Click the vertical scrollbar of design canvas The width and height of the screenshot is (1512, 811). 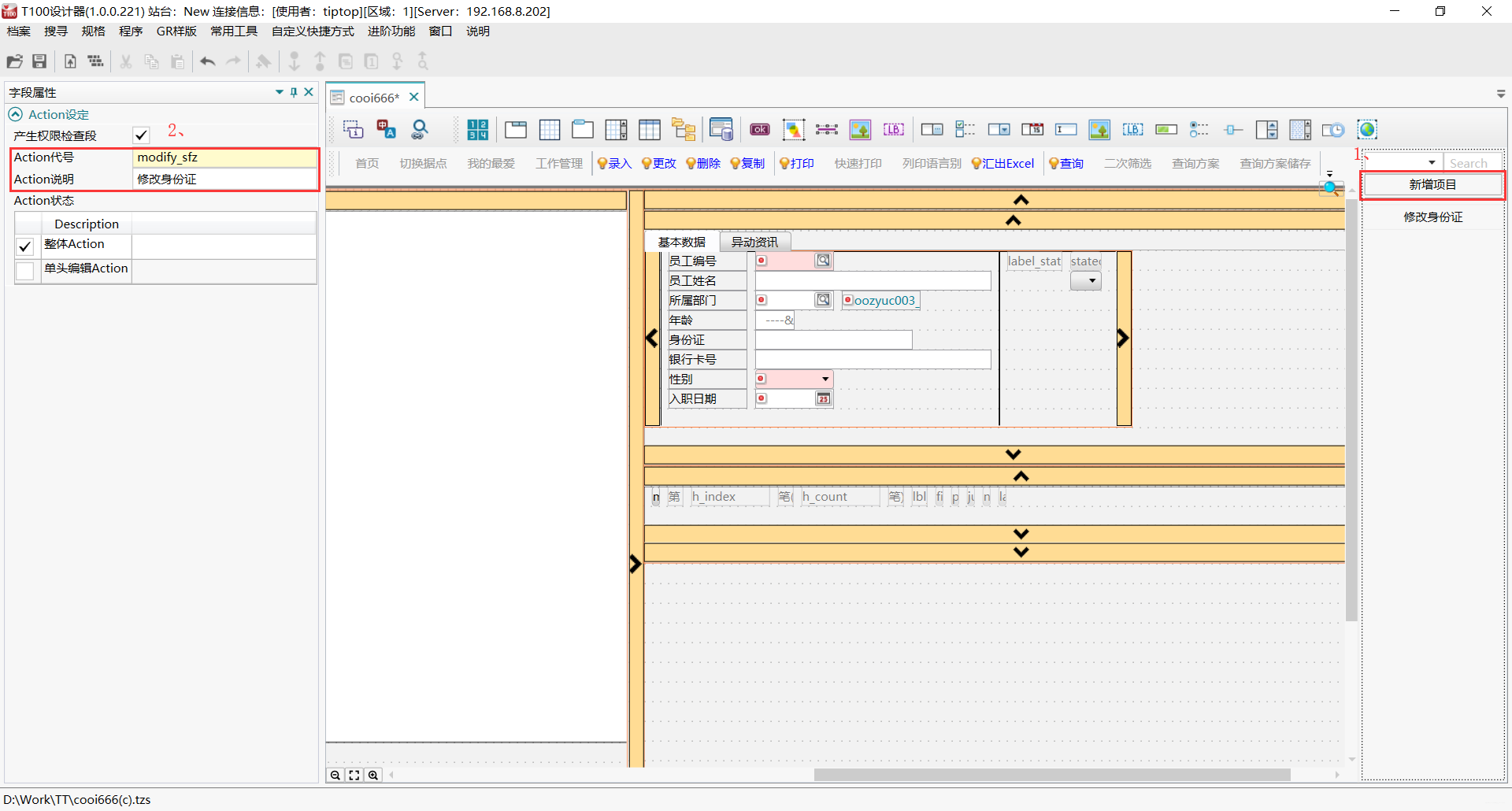[1351, 411]
